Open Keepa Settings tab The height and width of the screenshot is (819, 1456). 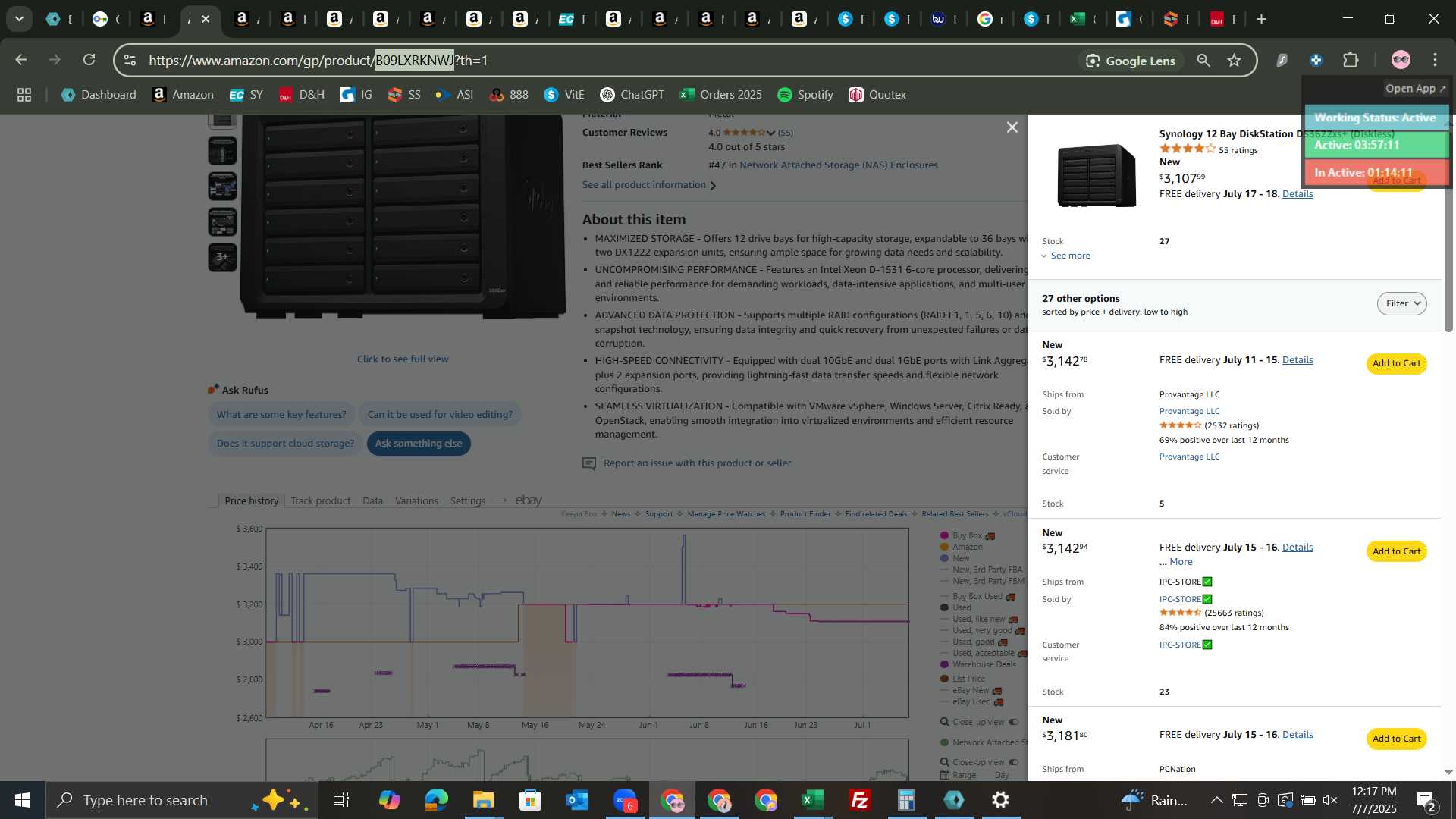coord(467,501)
